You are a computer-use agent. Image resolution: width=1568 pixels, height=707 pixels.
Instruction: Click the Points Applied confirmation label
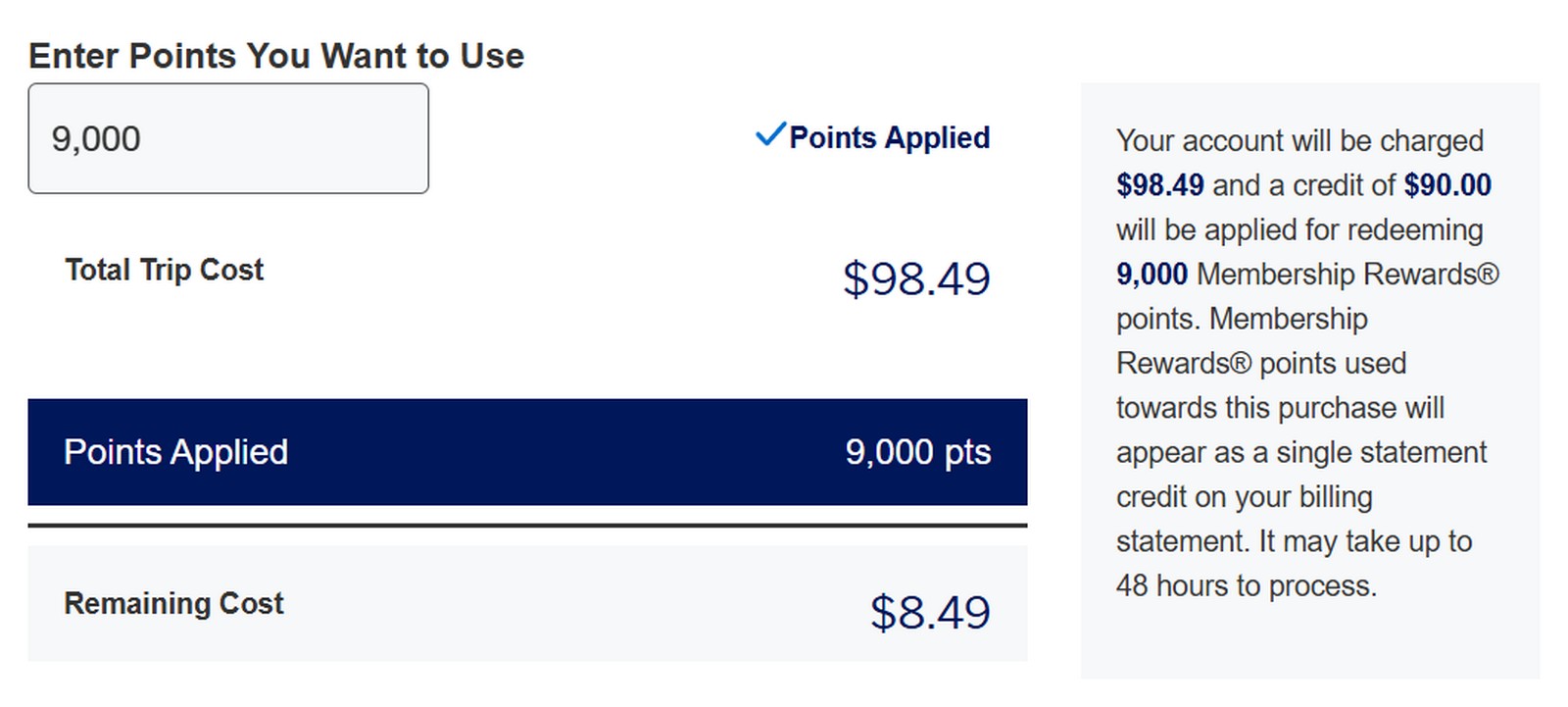tap(888, 137)
